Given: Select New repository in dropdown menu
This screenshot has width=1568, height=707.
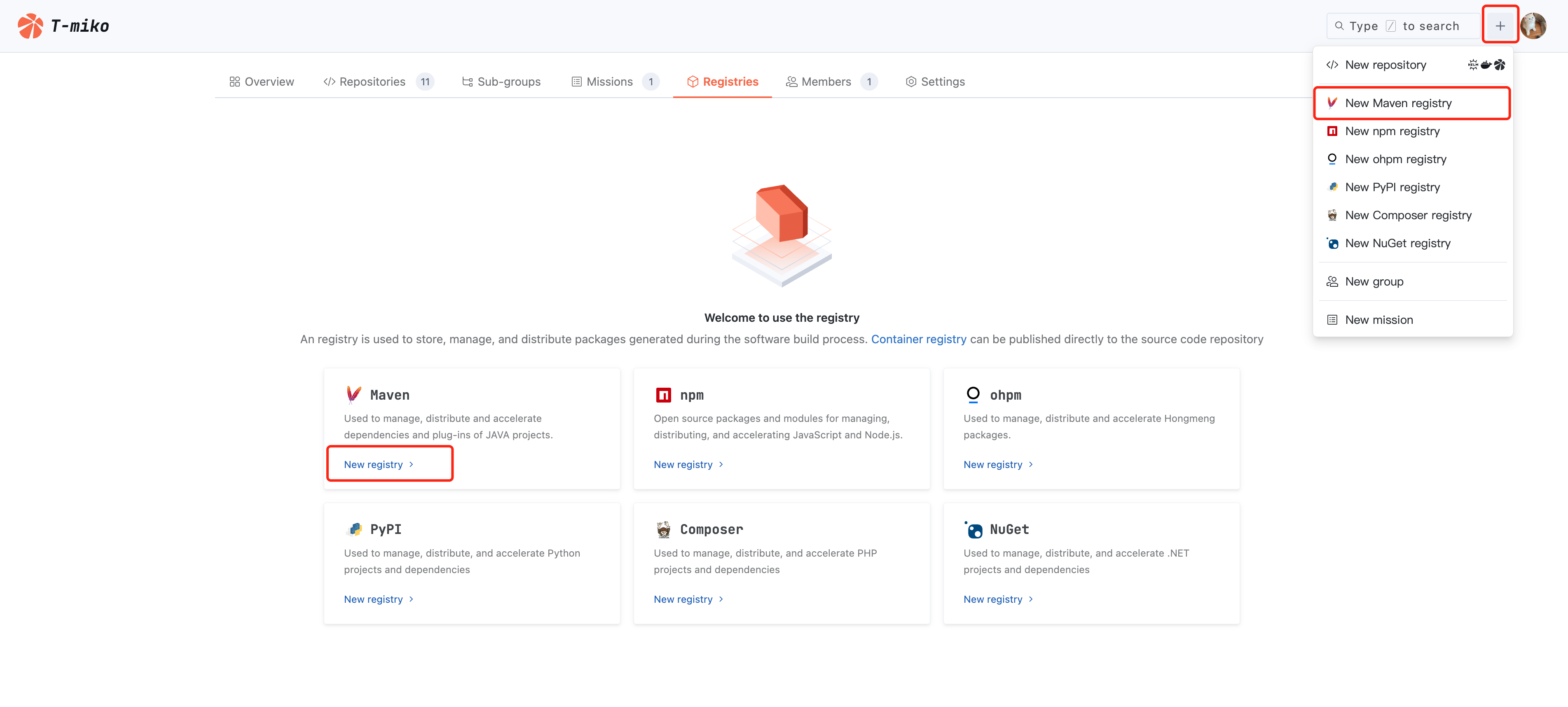Looking at the screenshot, I should tap(1385, 65).
